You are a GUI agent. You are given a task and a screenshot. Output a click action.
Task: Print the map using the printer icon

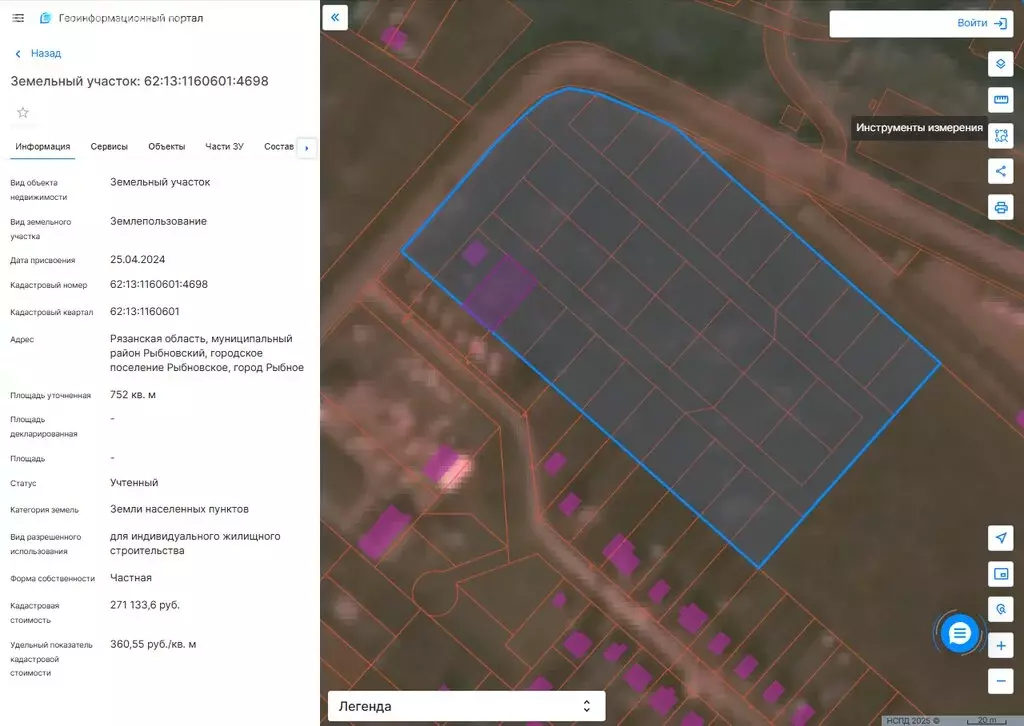pos(1000,208)
